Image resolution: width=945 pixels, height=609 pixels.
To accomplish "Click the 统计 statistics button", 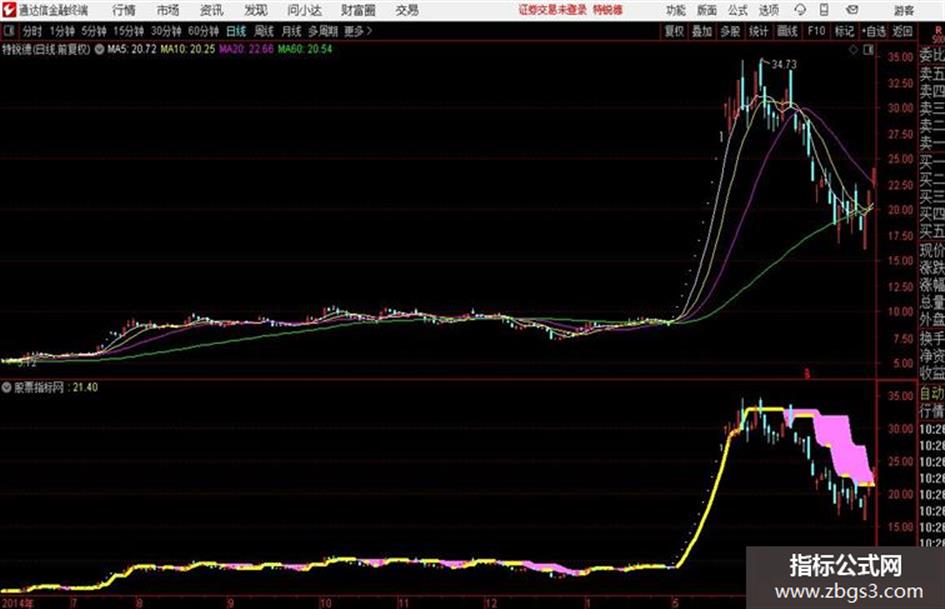I will coord(759,31).
